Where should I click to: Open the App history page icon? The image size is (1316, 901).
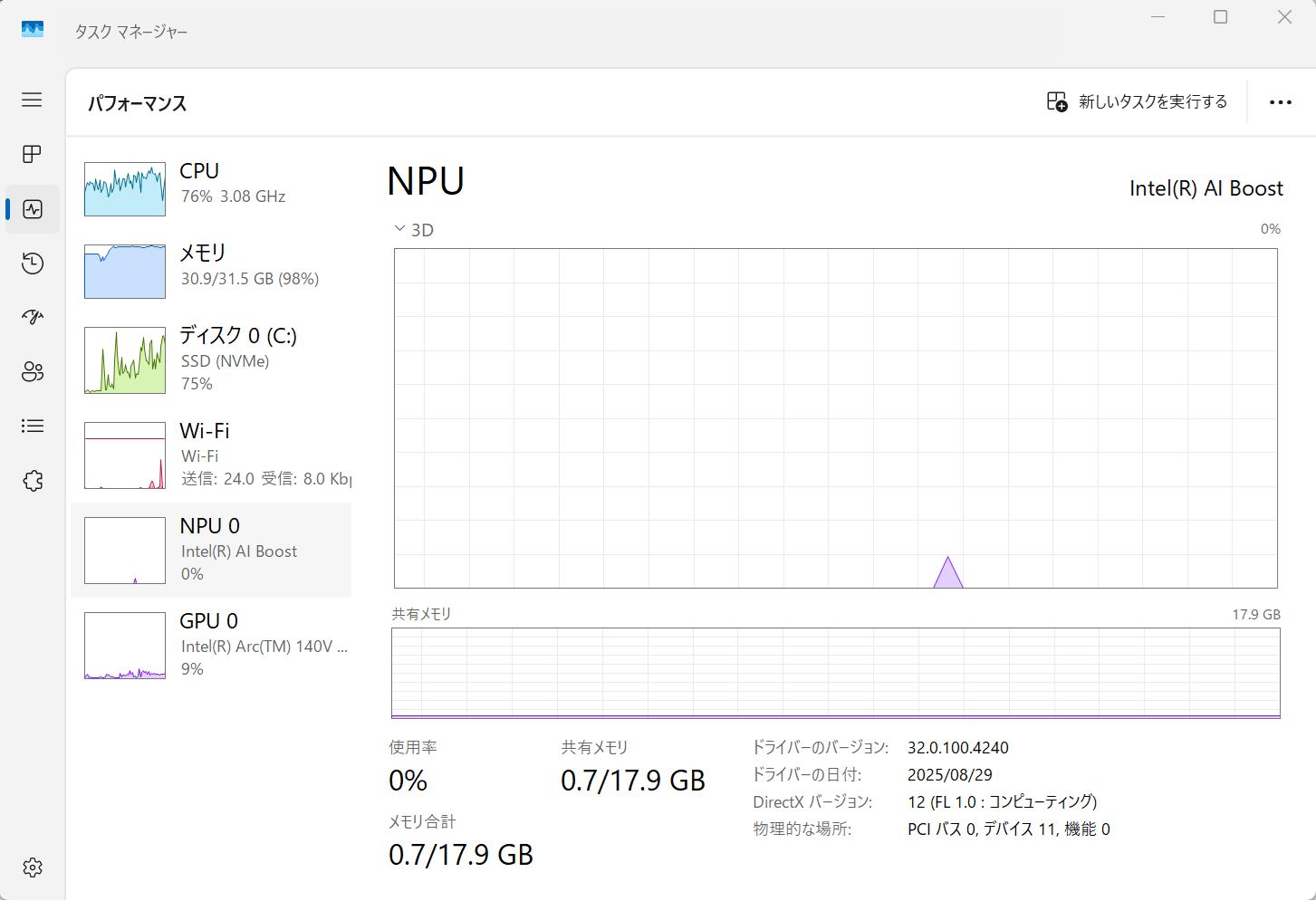pyautogui.click(x=33, y=264)
